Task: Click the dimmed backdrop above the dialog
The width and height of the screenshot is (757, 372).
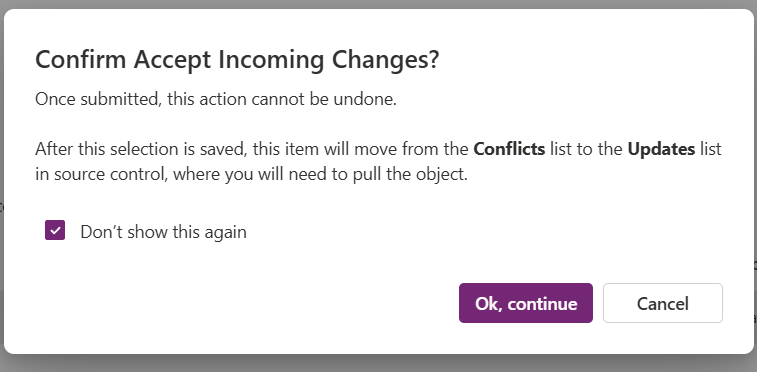Action: tap(378, 4)
